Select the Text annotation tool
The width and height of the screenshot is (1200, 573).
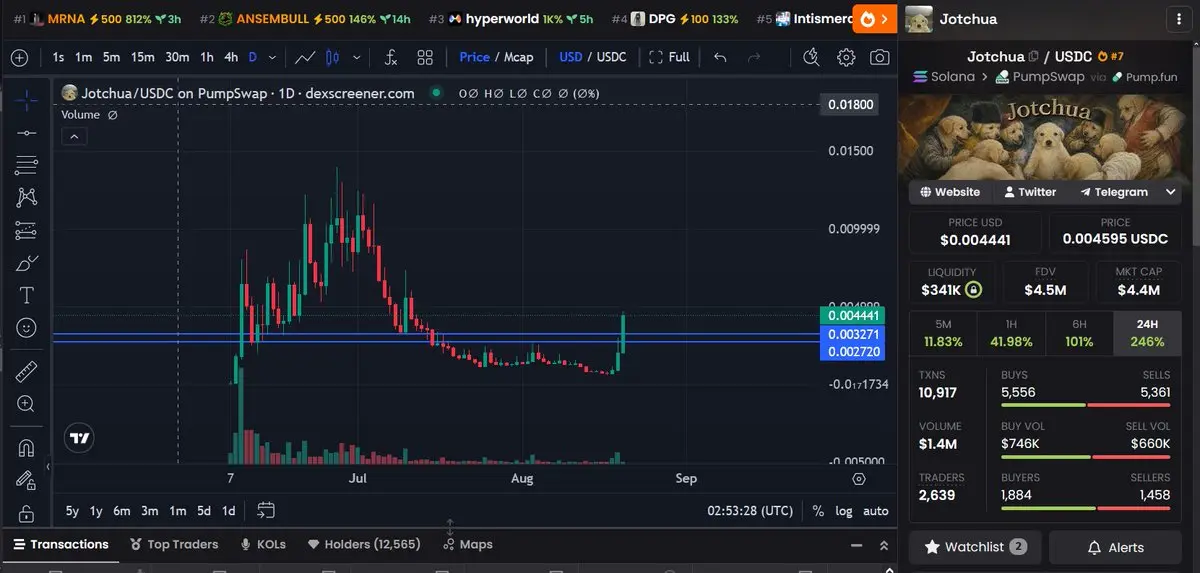[x=27, y=296]
